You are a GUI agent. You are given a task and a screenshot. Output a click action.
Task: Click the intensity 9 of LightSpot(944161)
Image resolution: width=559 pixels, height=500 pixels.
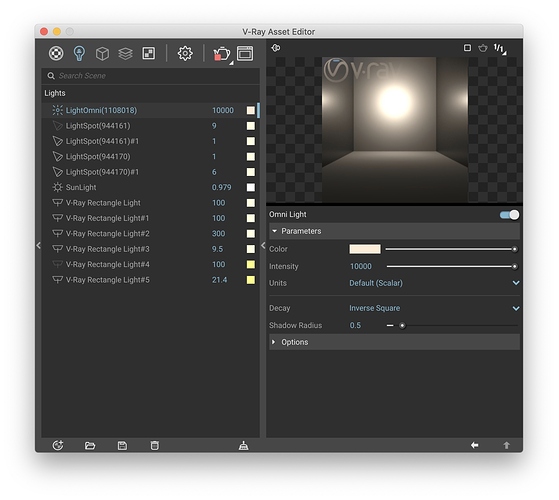coord(214,125)
